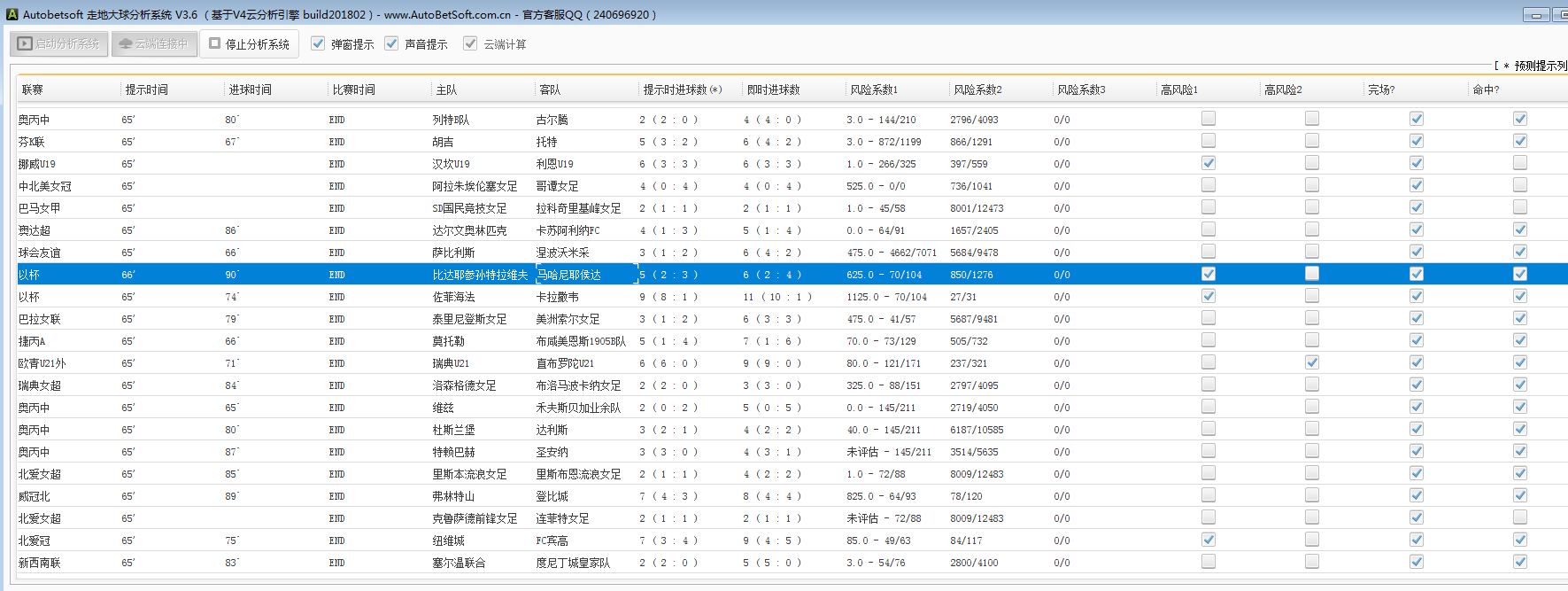Viewport: 1568px width, 591px height.
Task: Select the 瑞典女超 match row
Action: [x=443, y=385]
